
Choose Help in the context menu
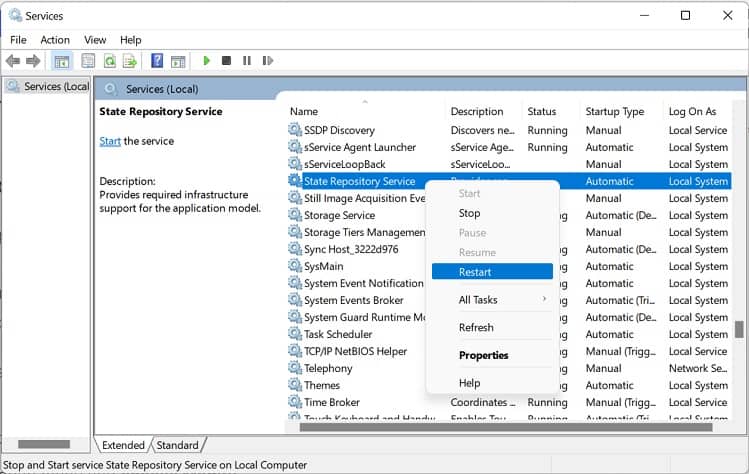click(x=492, y=383)
